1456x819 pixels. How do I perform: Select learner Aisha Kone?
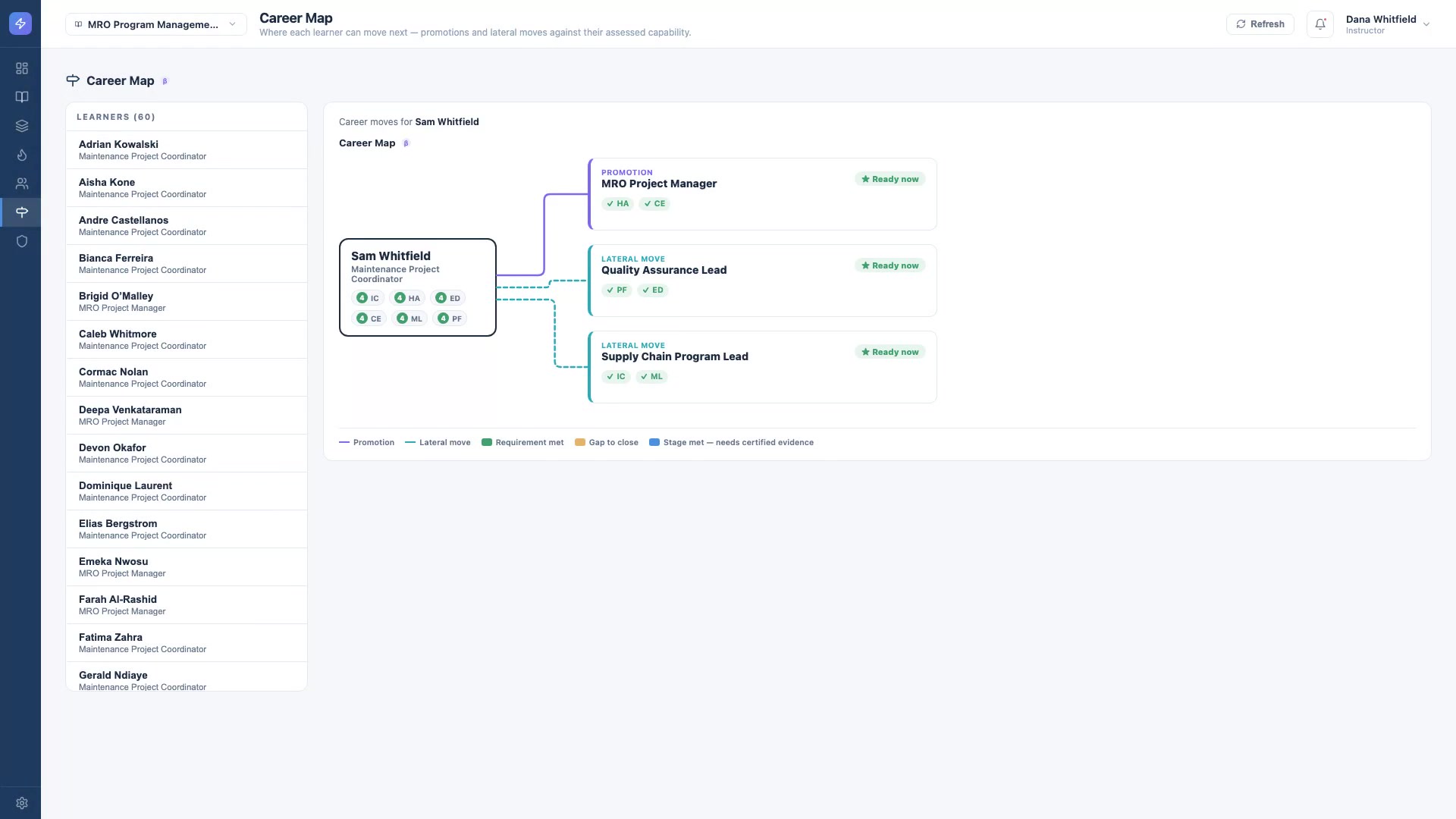187,188
